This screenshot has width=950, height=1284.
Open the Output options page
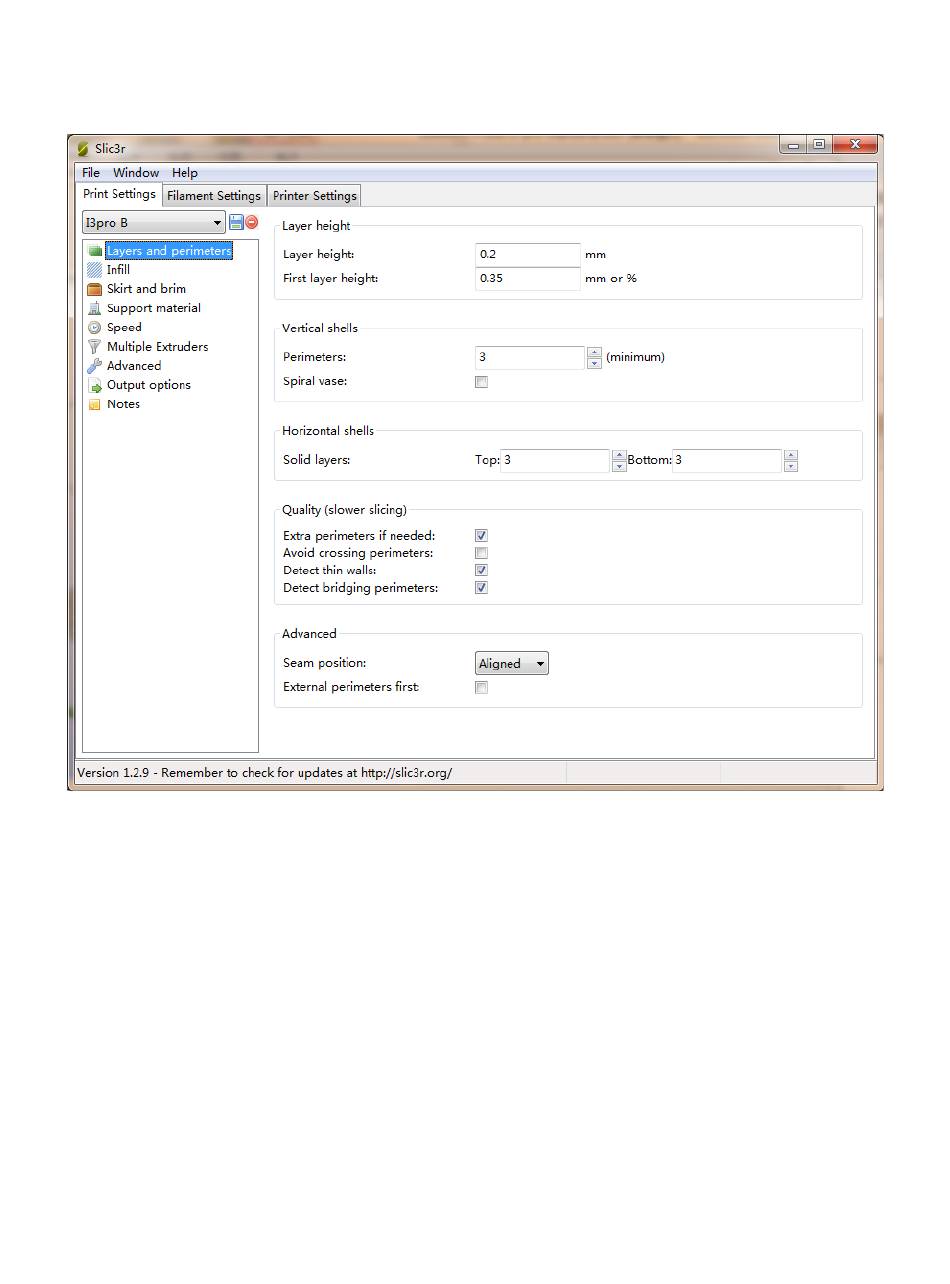tap(149, 385)
